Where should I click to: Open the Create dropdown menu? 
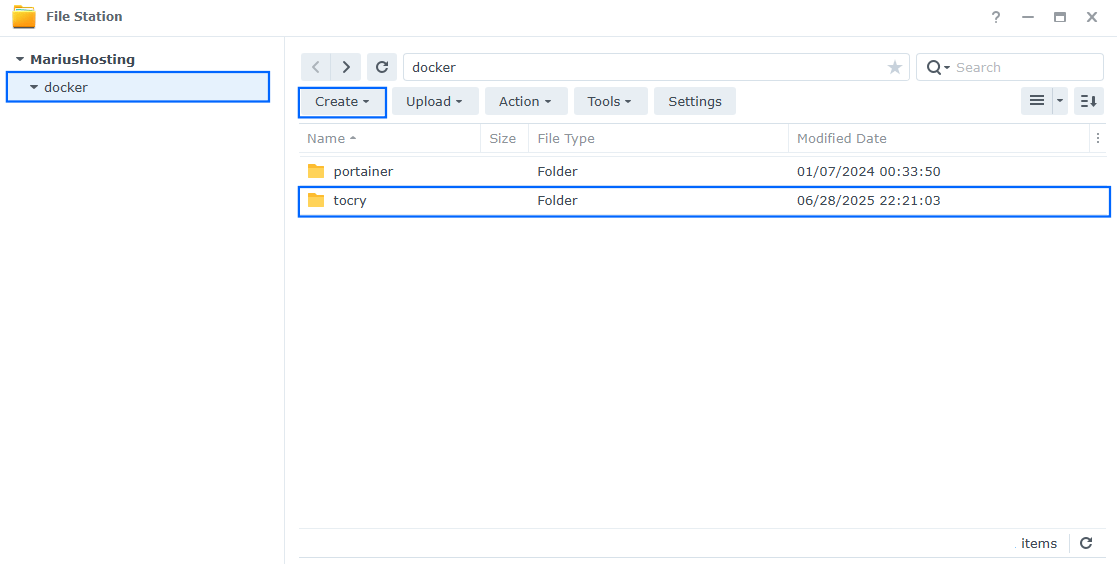(342, 101)
